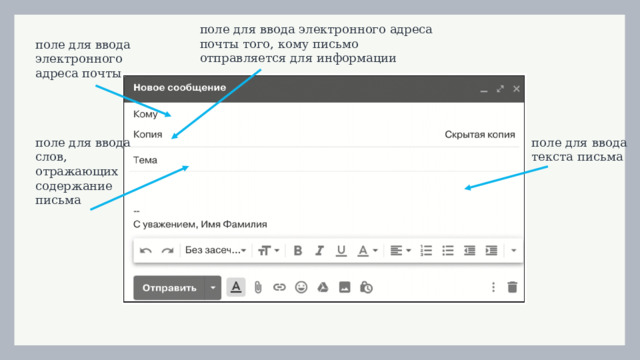Click the Тема subject field
Image resolution: width=640 pixels, height=360 pixels.
pos(324,160)
